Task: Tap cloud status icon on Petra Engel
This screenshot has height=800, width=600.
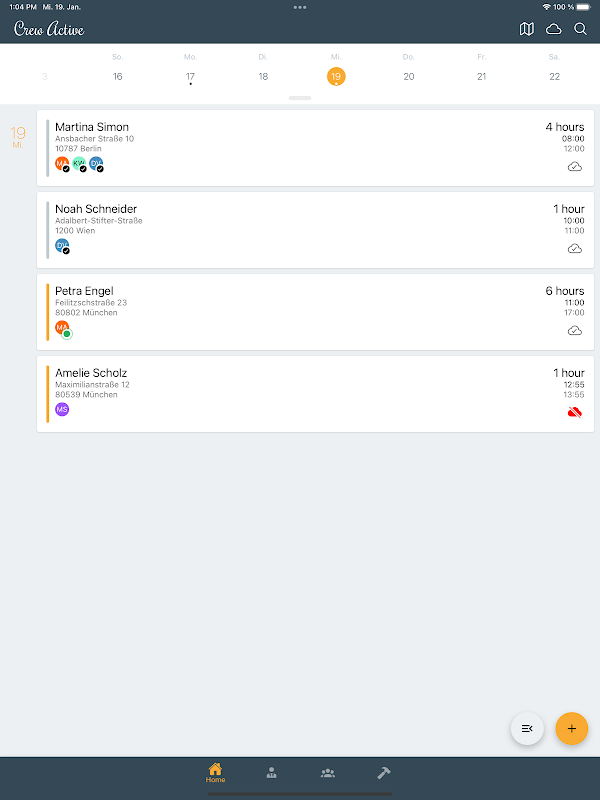Action: click(574, 330)
